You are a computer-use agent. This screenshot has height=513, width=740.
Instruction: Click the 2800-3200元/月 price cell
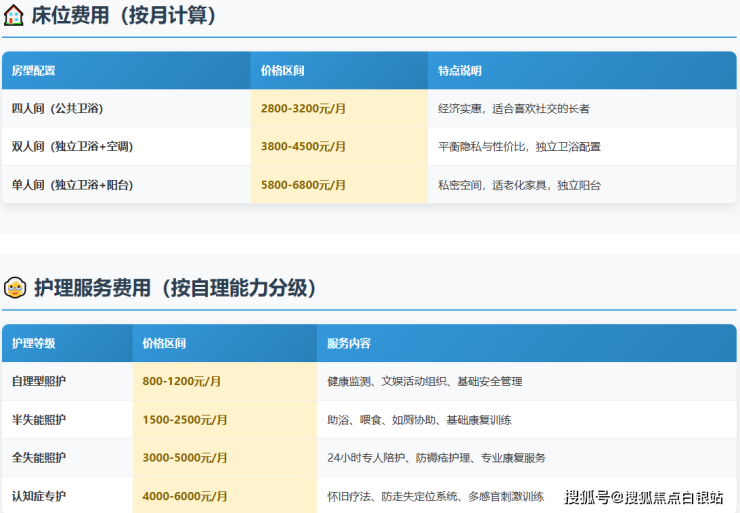(x=303, y=108)
